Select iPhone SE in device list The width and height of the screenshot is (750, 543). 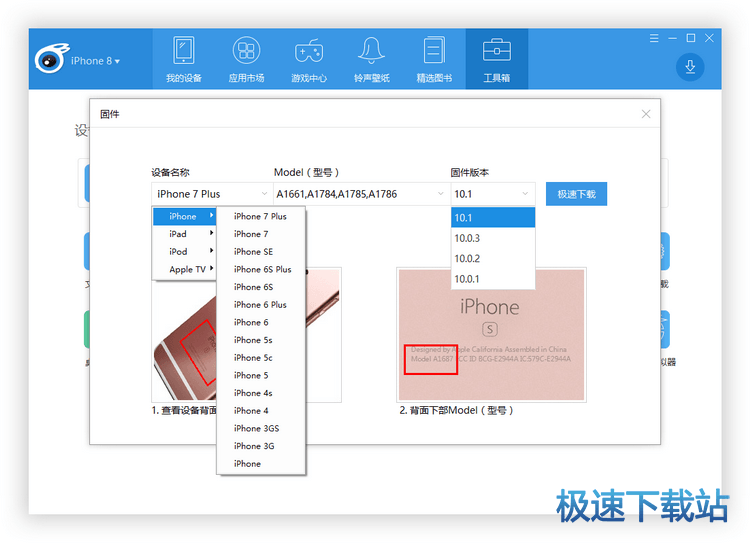pyautogui.click(x=261, y=252)
